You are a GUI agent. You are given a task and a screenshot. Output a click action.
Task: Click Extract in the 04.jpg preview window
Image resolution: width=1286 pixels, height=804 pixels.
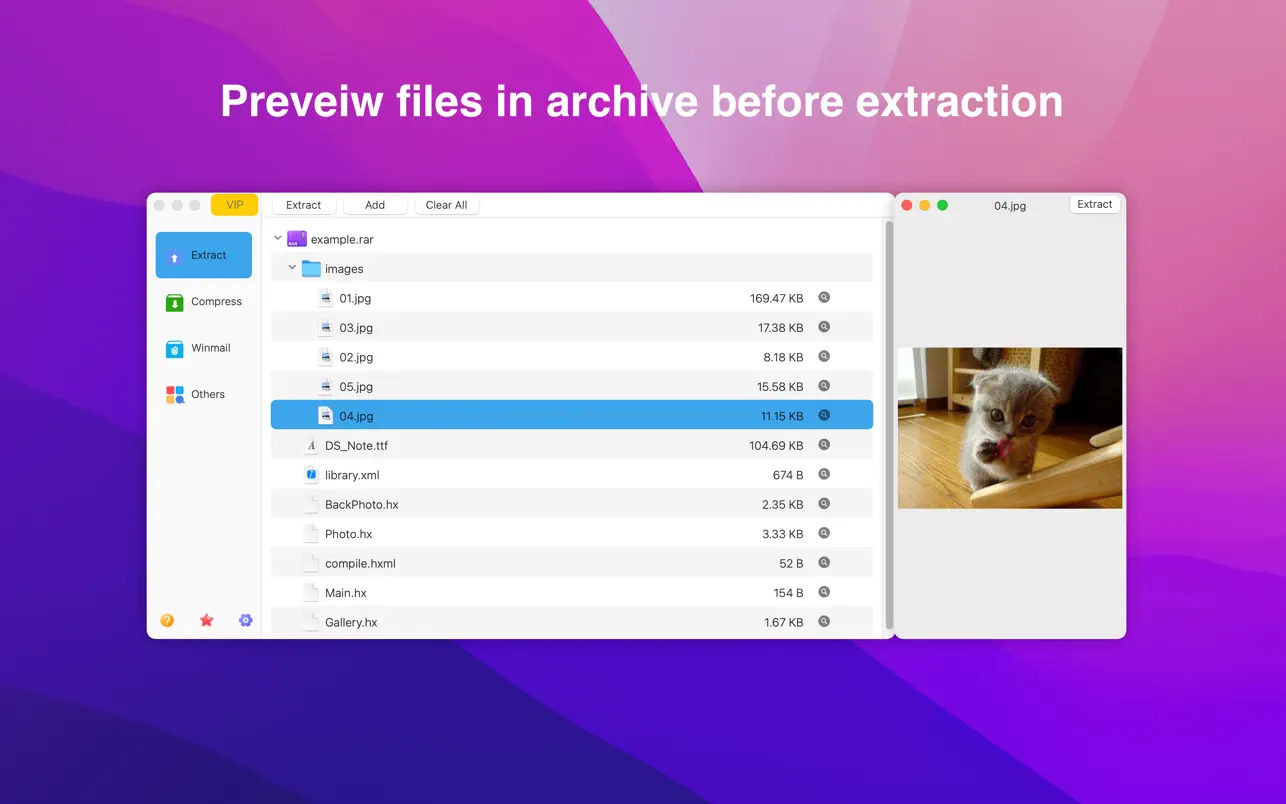pos(1095,204)
